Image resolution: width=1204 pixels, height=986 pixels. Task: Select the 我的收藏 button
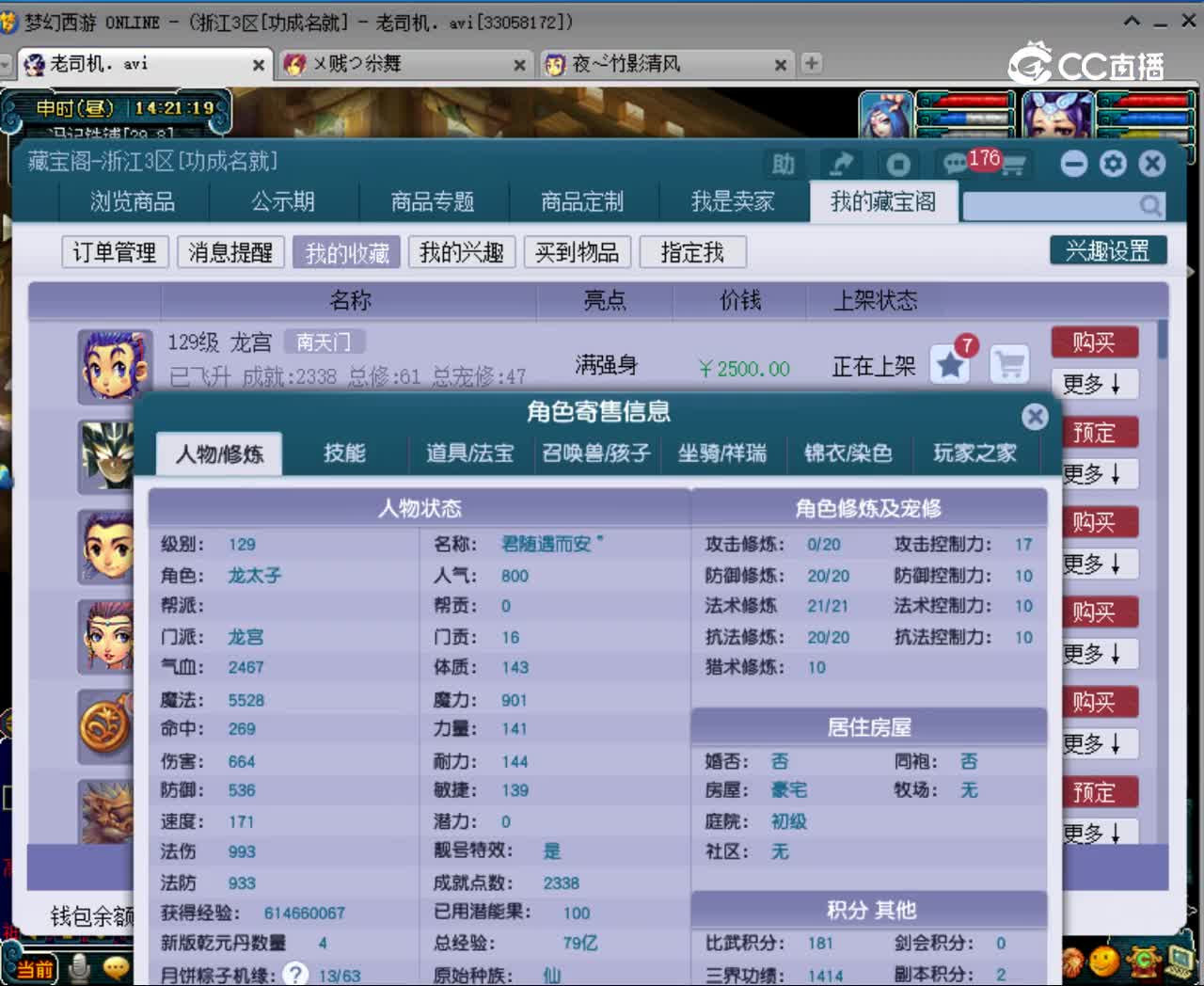pyautogui.click(x=346, y=252)
